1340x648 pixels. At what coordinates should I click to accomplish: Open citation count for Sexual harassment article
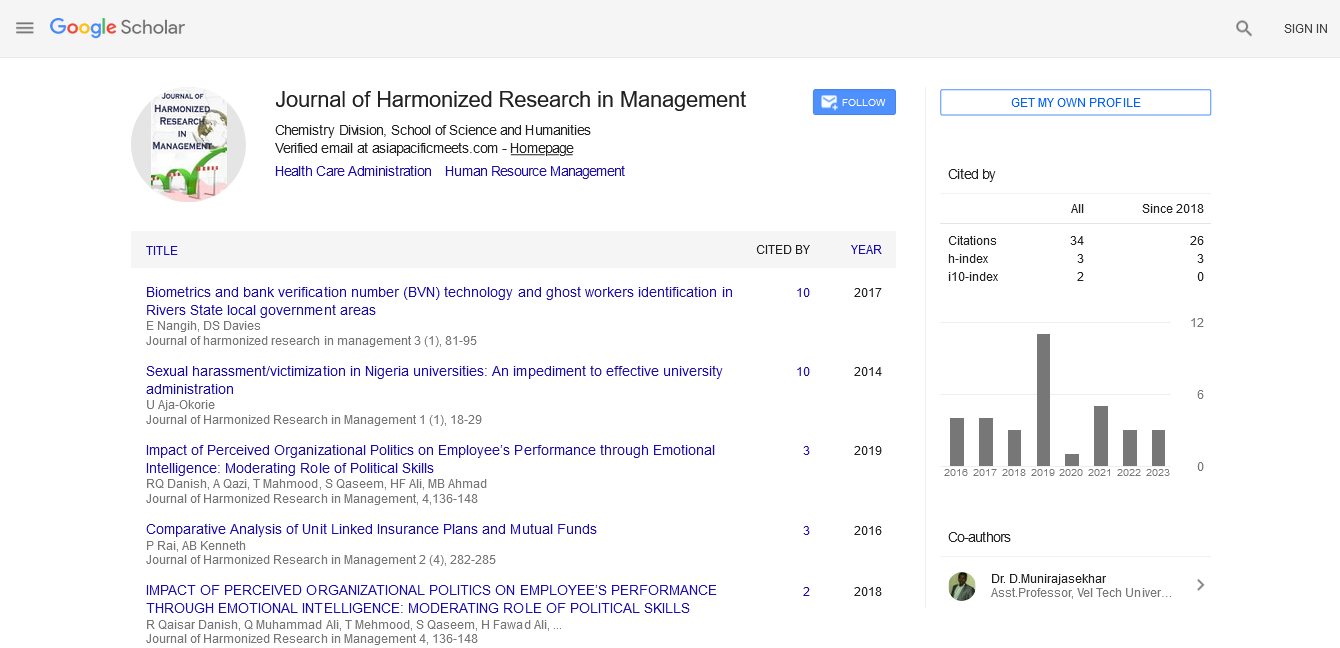[x=803, y=372]
